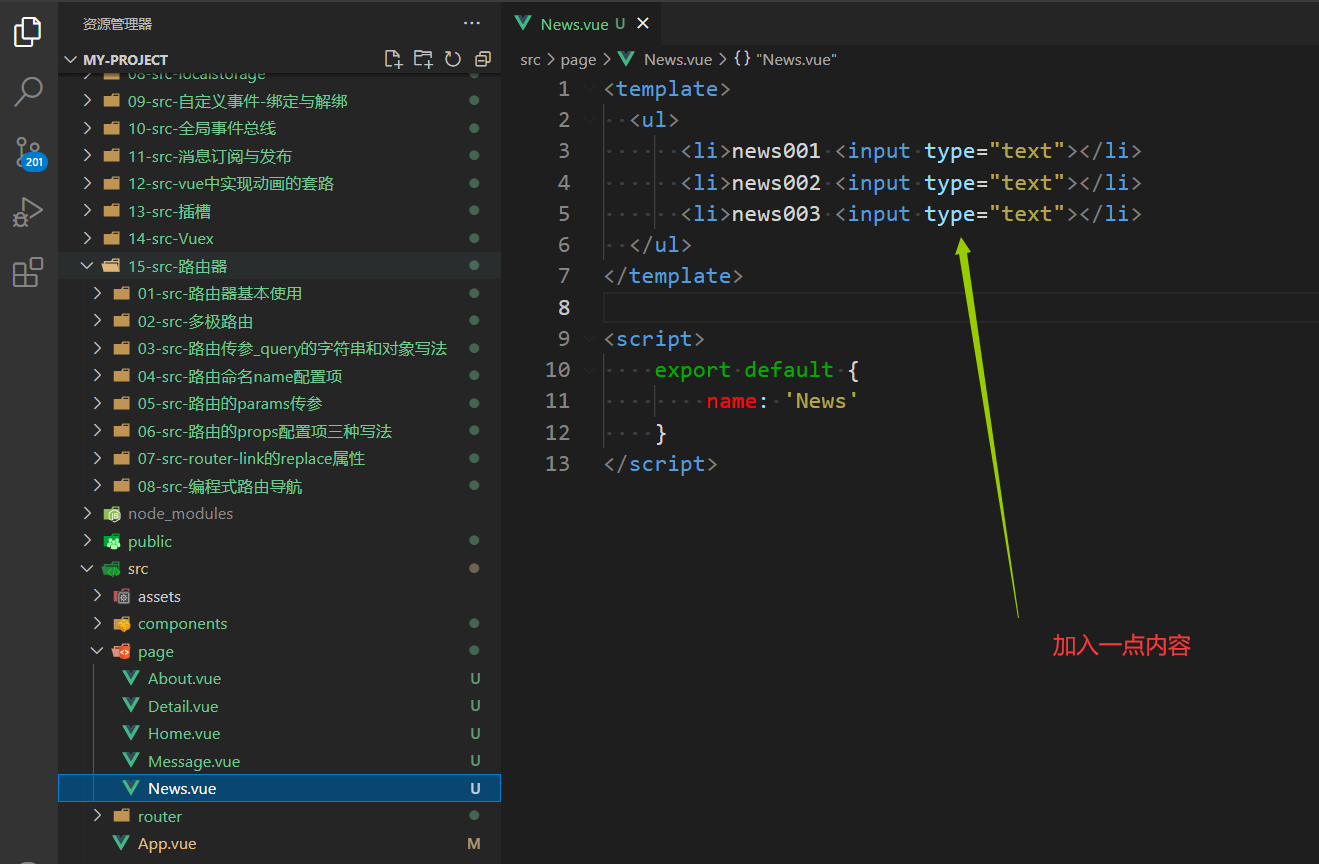Expand the router folder
This screenshot has width=1319, height=864.
280,816
